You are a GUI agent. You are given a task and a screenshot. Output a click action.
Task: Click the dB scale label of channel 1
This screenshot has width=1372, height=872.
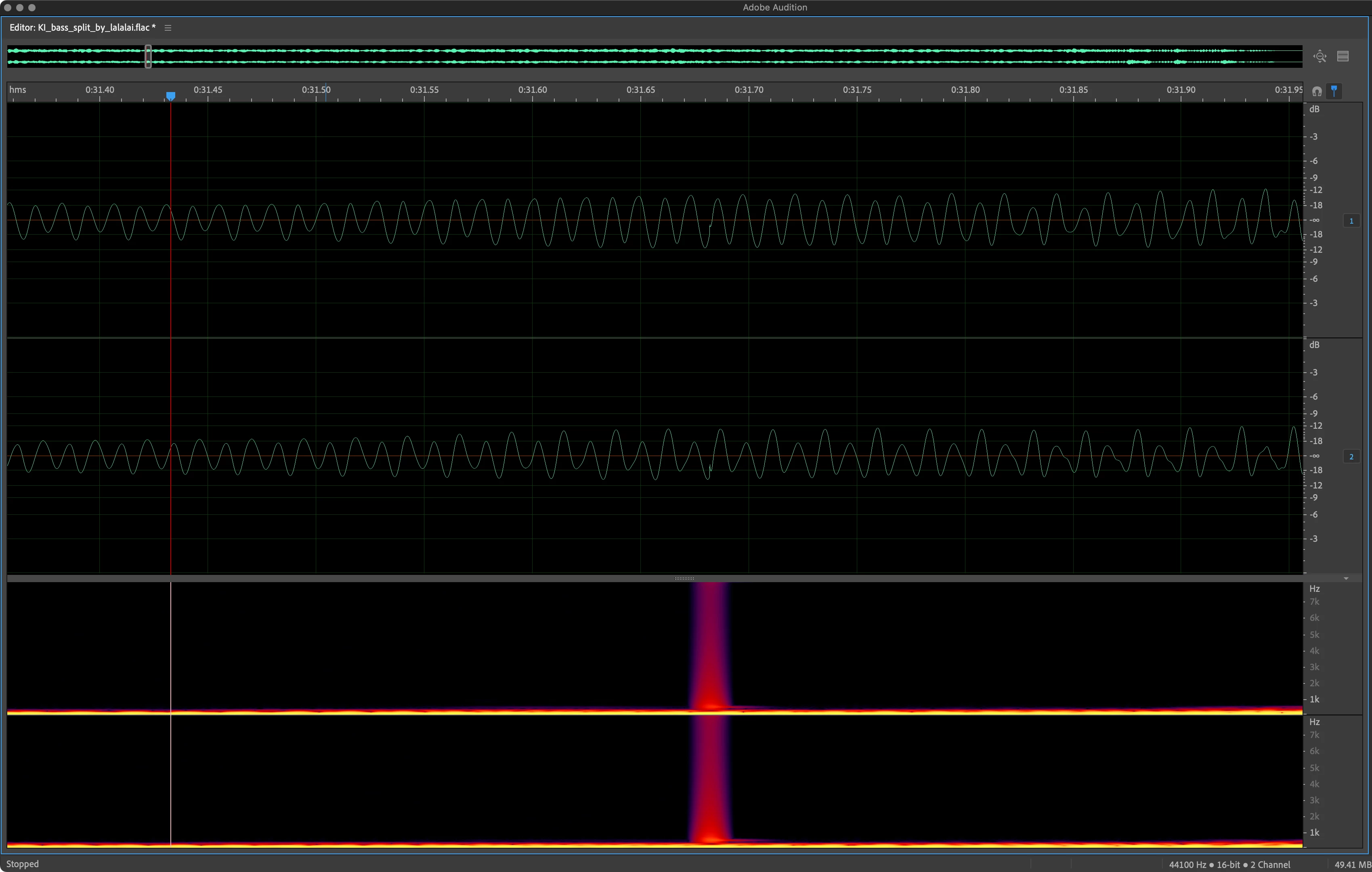coord(1314,109)
